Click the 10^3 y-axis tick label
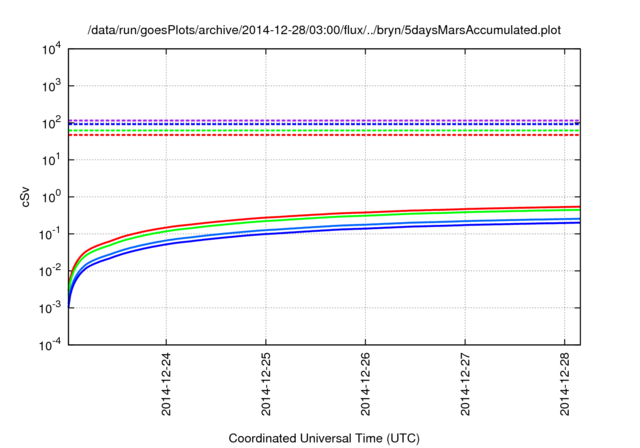Image resolution: width=640 pixels, height=448 pixels. click(x=51, y=86)
